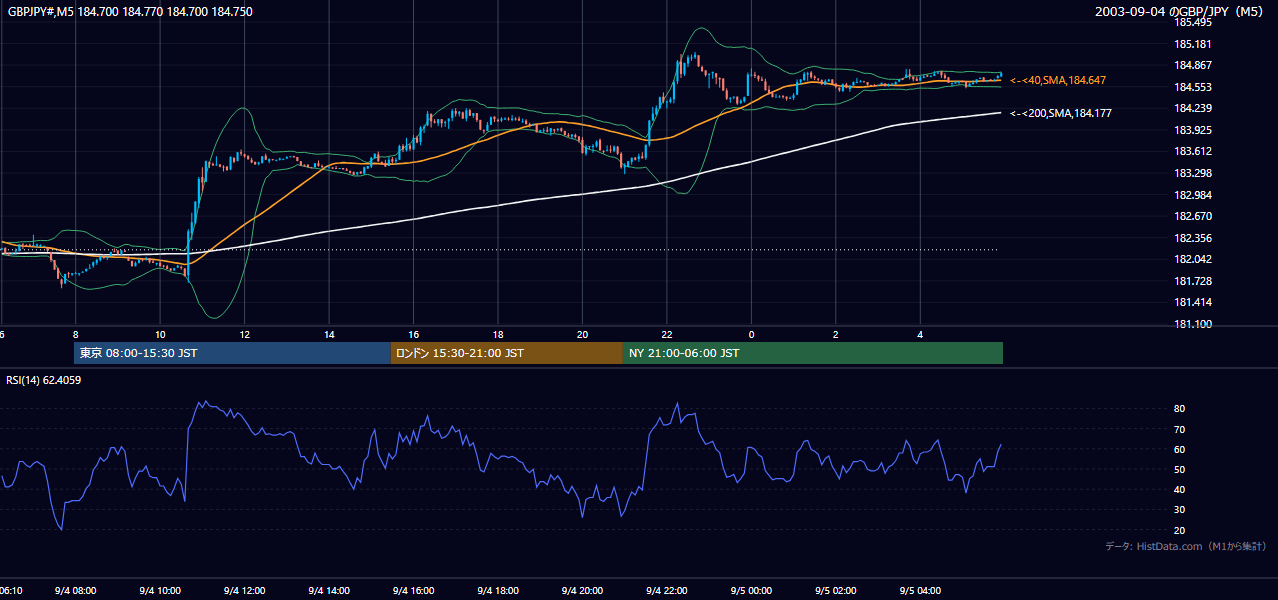
Task: Click the 9/4 08:00 time label
Action: [76, 591]
